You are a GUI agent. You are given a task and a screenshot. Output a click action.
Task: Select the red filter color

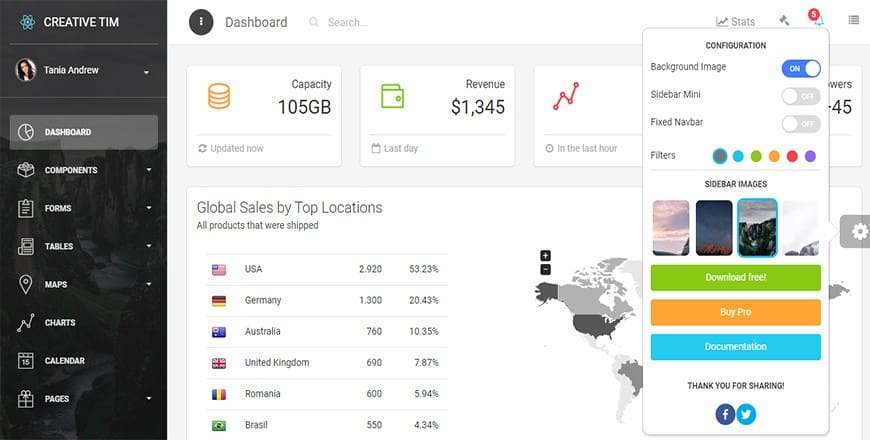(792, 156)
